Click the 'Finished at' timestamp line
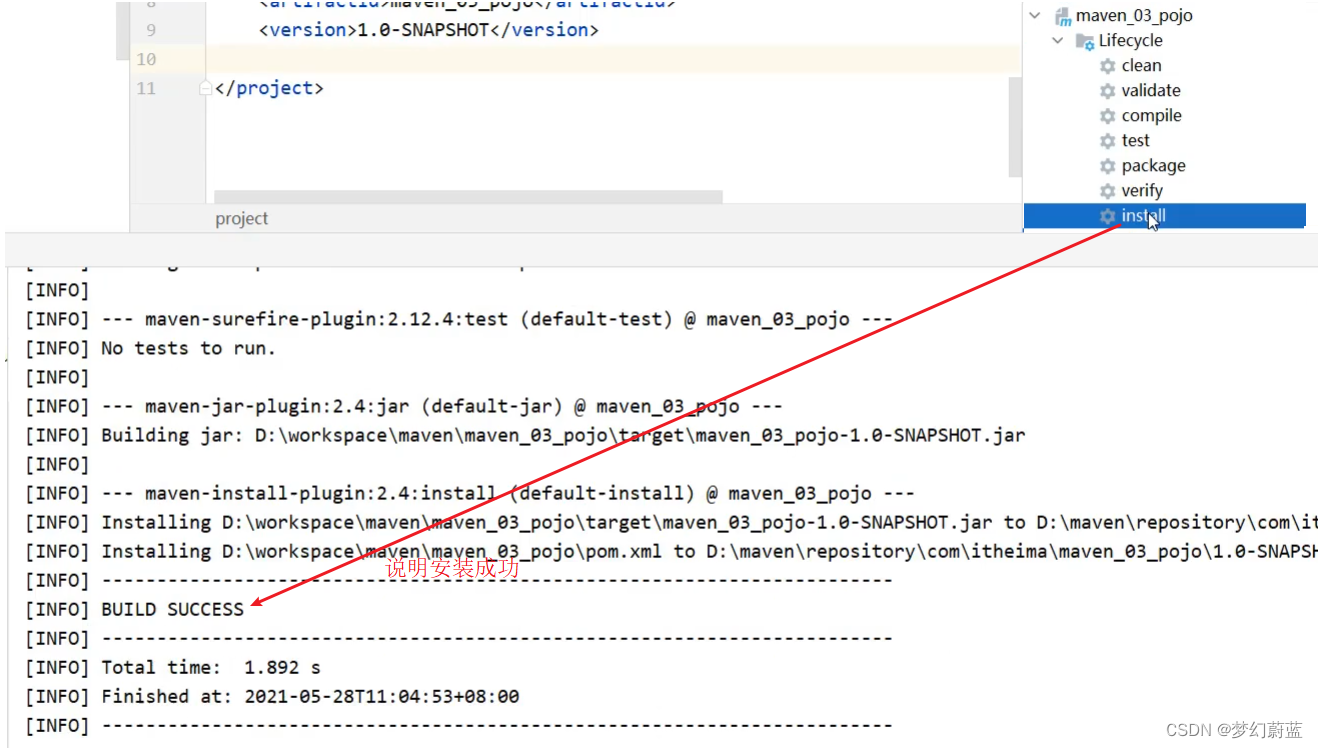Screen dimensions: 1318x748 tap(272, 697)
